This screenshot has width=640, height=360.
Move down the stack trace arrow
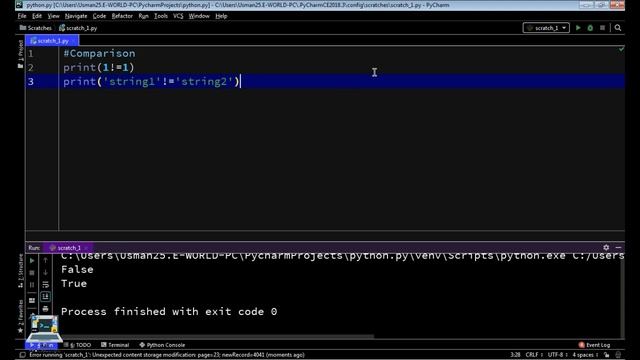click(x=45, y=273)
